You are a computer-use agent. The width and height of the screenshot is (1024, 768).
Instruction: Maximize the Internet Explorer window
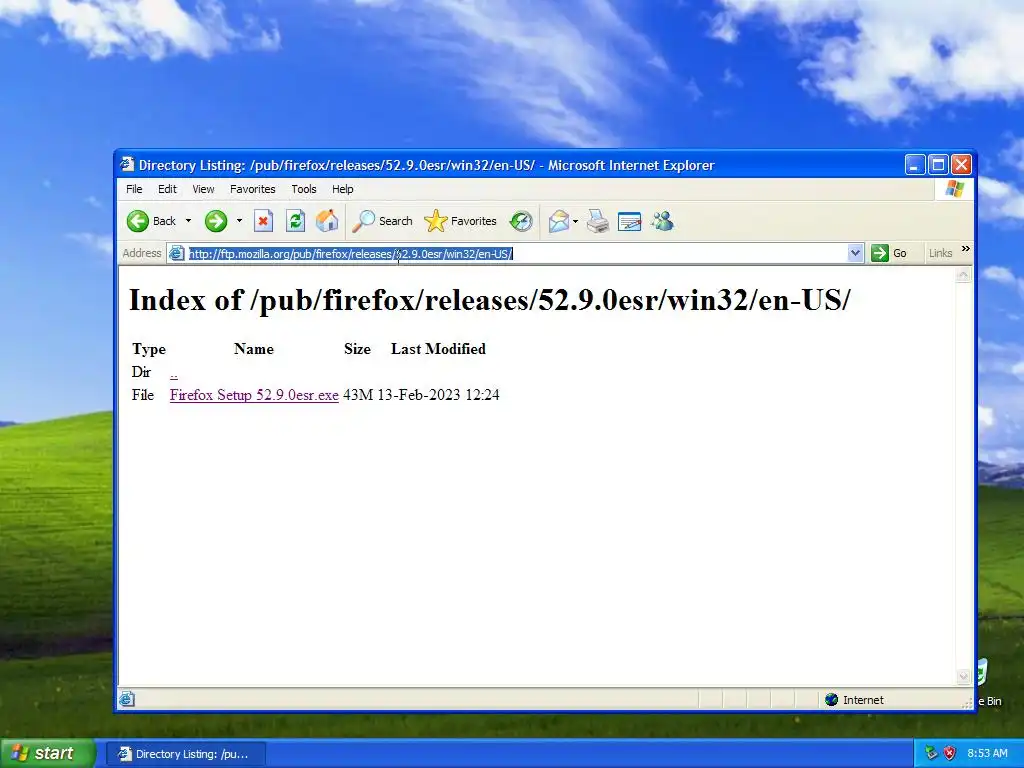(x=938, y=165)
